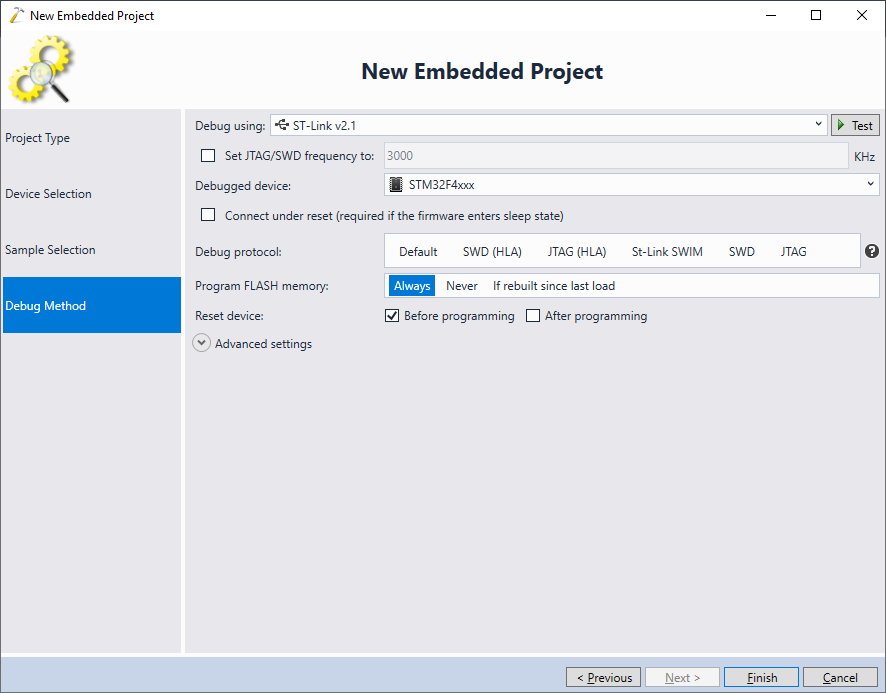Viewport: 886px width, 693px height.
Task: Click the 'KHz' unit label
Action: tap(865, 157)
